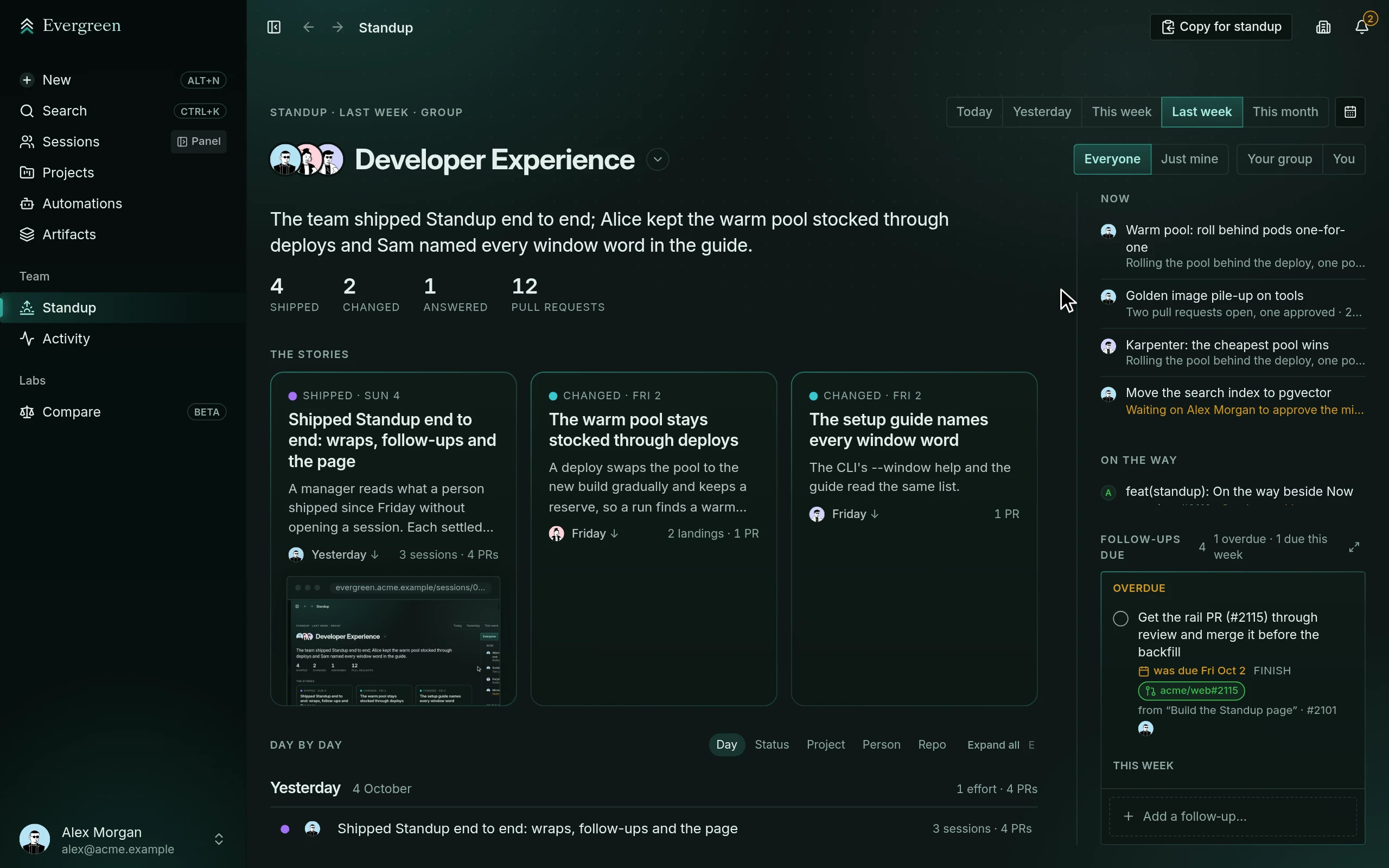The image size is (1389, 868).
Task: Go back with the left arrow icon
Action: click(x=308, y=27)
